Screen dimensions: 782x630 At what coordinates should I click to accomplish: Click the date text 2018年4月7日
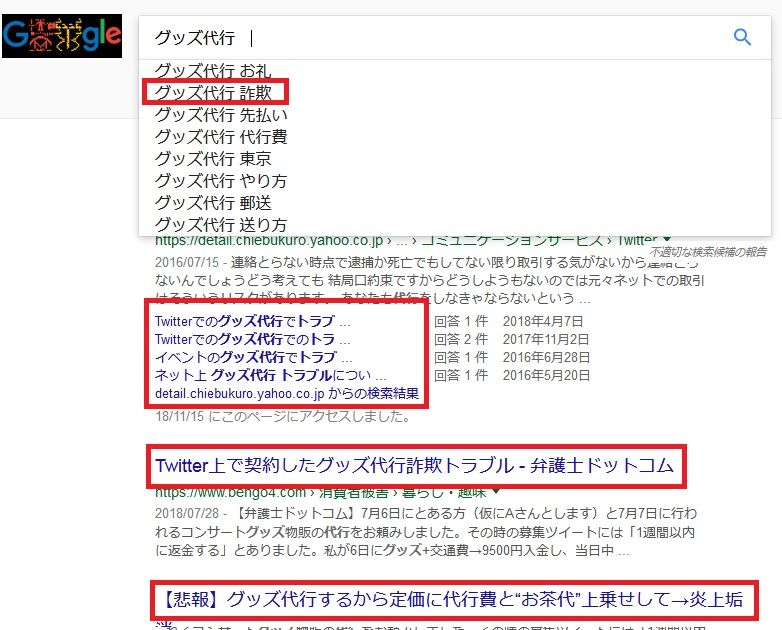tap(543, 321)
